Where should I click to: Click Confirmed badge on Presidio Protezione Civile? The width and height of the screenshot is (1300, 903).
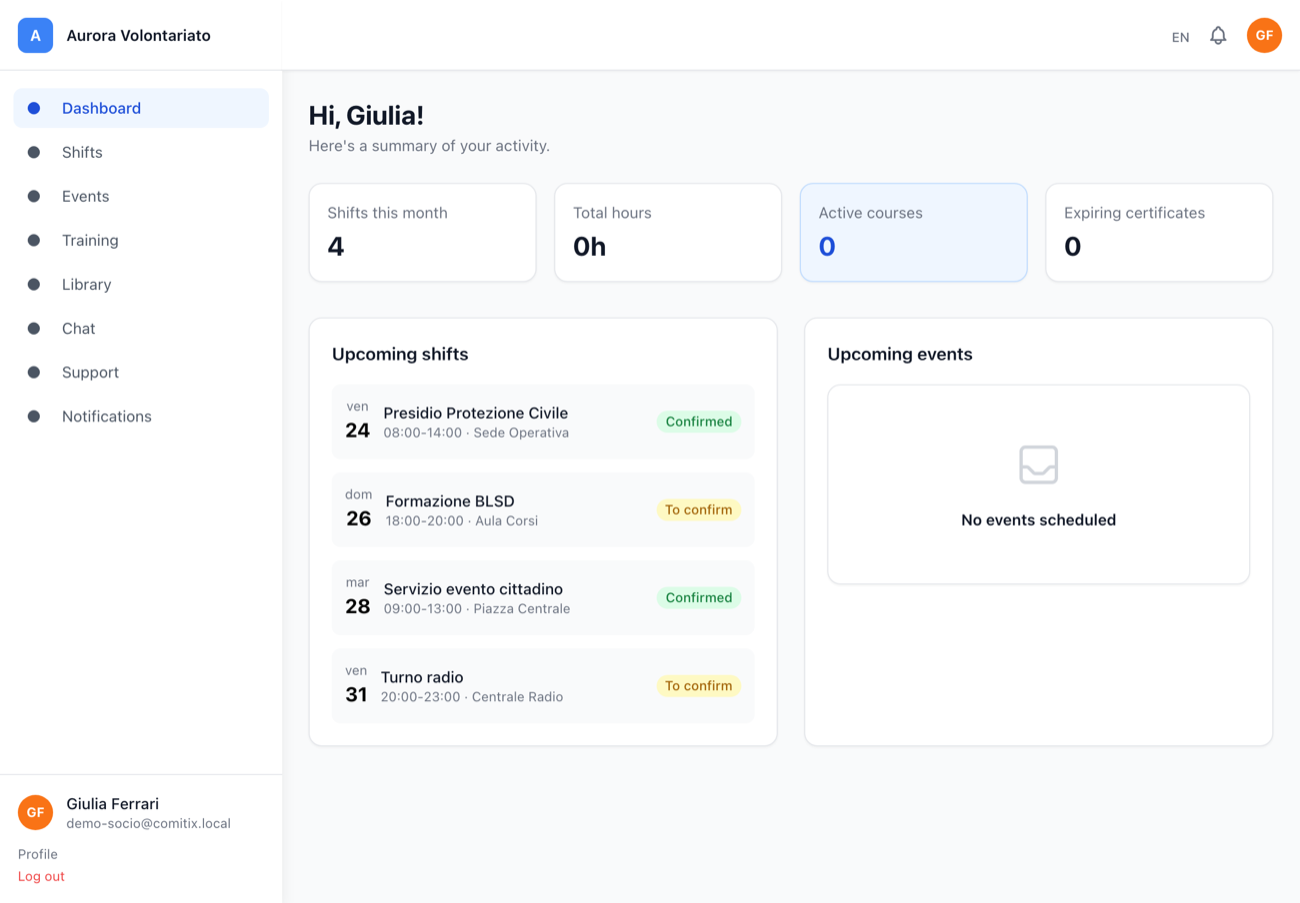(x=699, y=422)
